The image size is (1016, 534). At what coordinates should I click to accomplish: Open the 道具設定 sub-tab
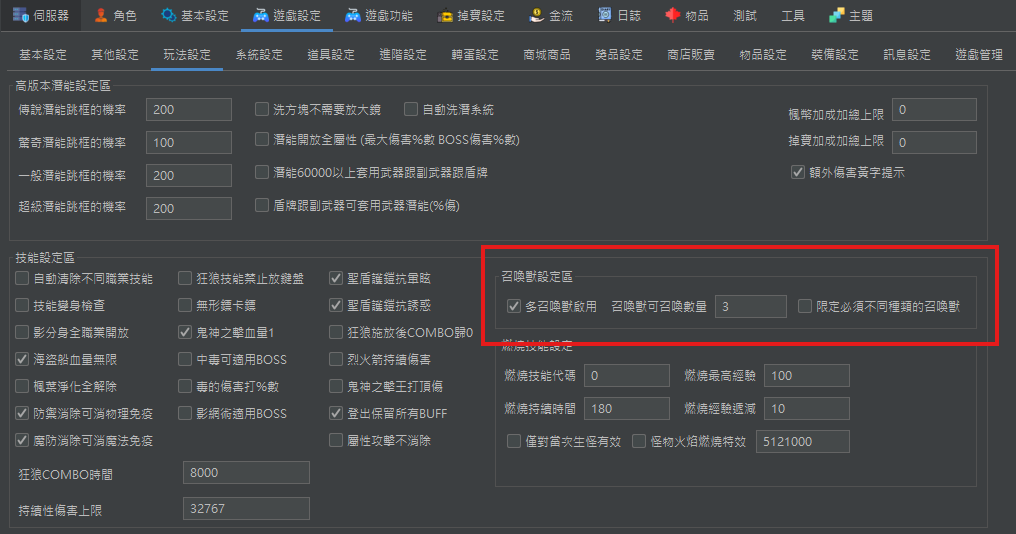(x=330, y=54)
